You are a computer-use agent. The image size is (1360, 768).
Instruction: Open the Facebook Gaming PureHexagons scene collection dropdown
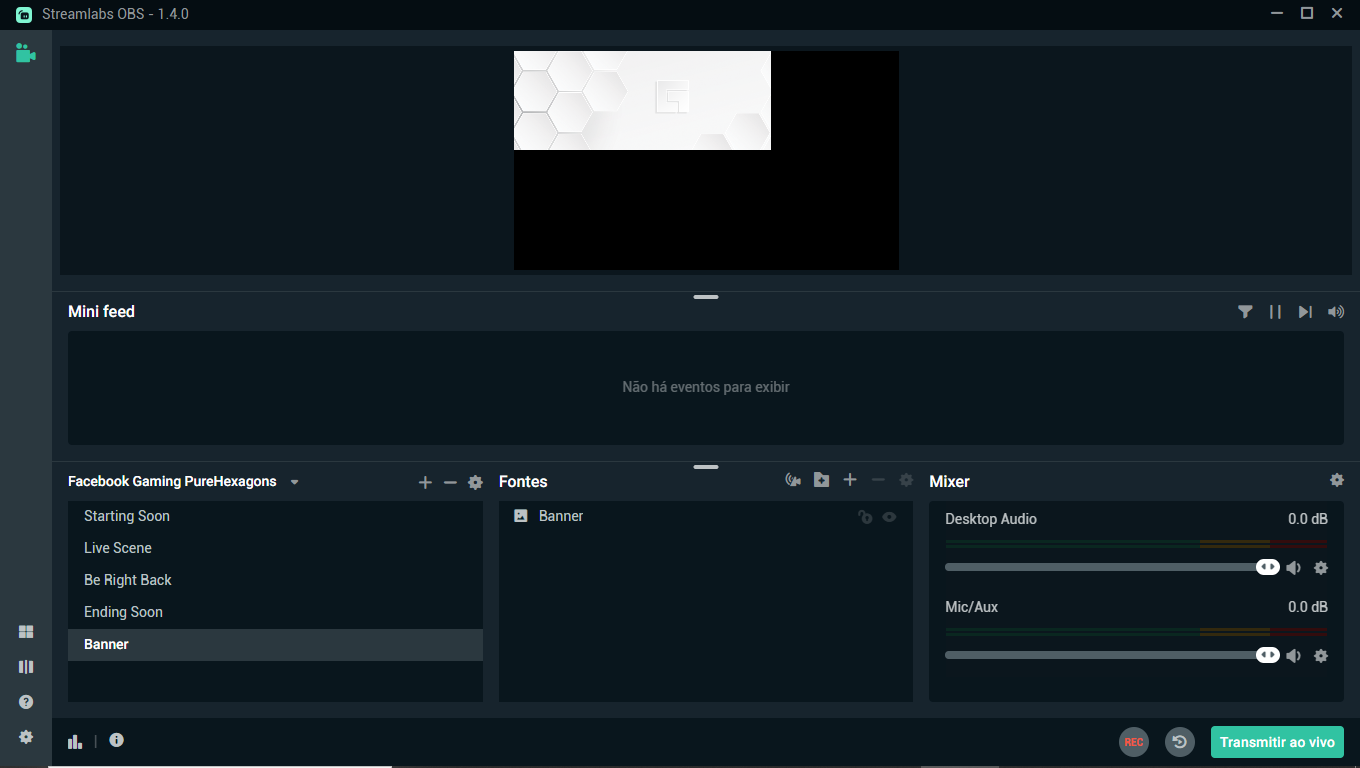tap(294, 481)
